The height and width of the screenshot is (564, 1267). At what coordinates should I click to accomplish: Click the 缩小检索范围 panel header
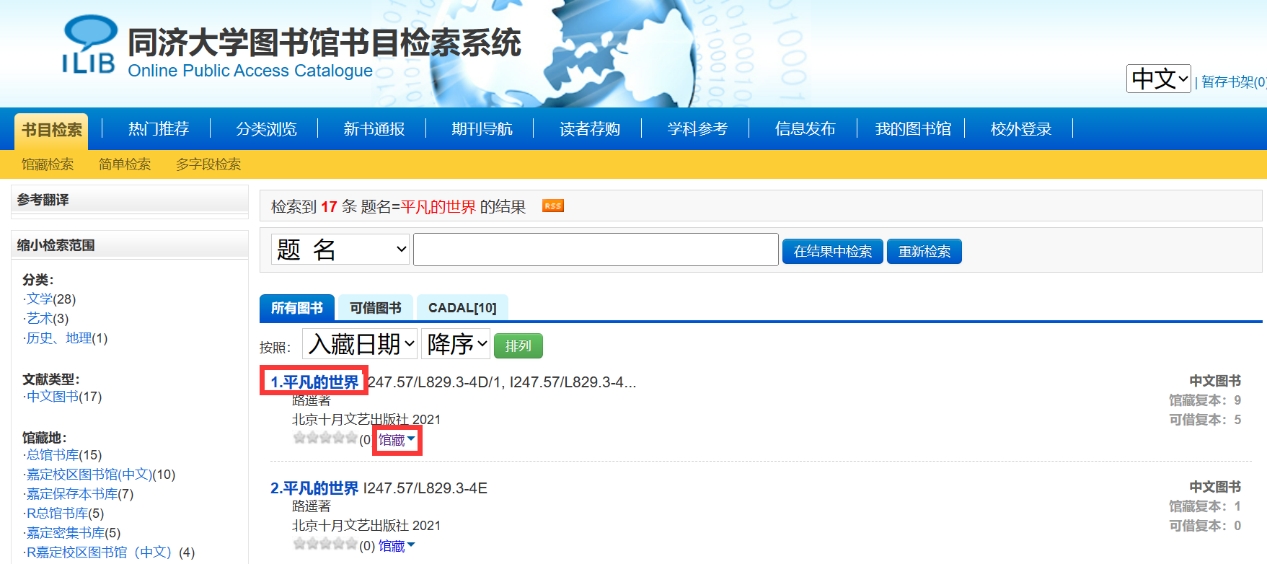pyautogui.click(x=129, y=245)
